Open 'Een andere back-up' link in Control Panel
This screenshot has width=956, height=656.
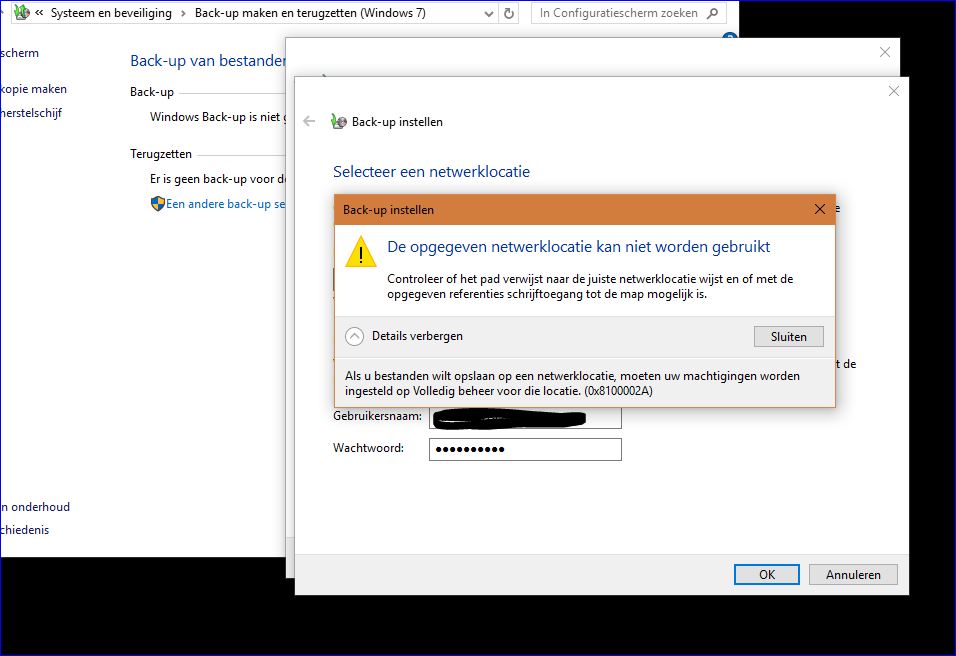(226, 204)
